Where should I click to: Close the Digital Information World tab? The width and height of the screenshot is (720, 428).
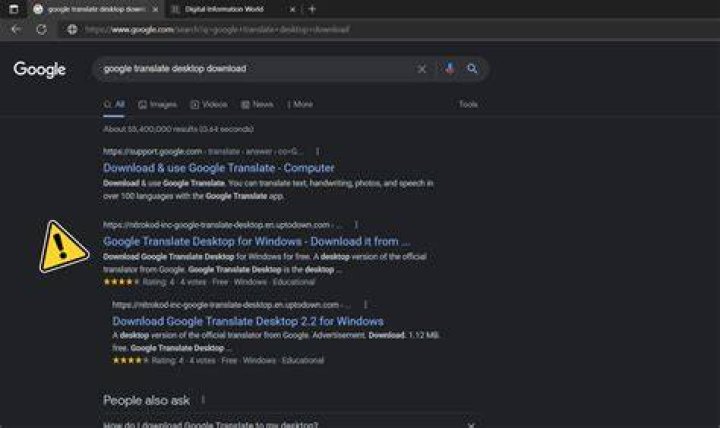(x=292, y=9)
